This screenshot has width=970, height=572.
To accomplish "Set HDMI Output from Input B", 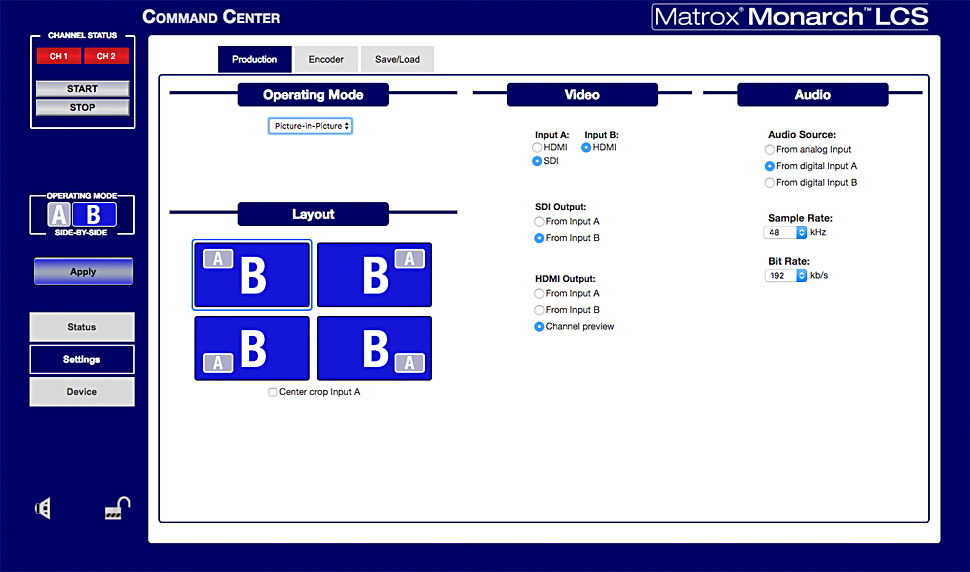I will tap(539, 310).
